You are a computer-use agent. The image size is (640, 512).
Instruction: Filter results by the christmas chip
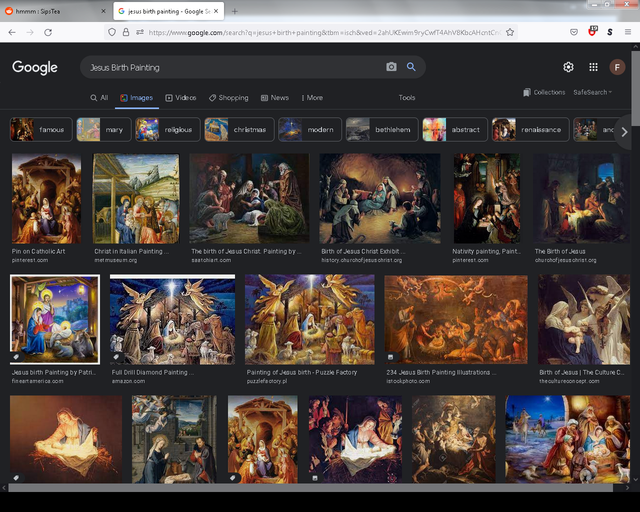239,129
